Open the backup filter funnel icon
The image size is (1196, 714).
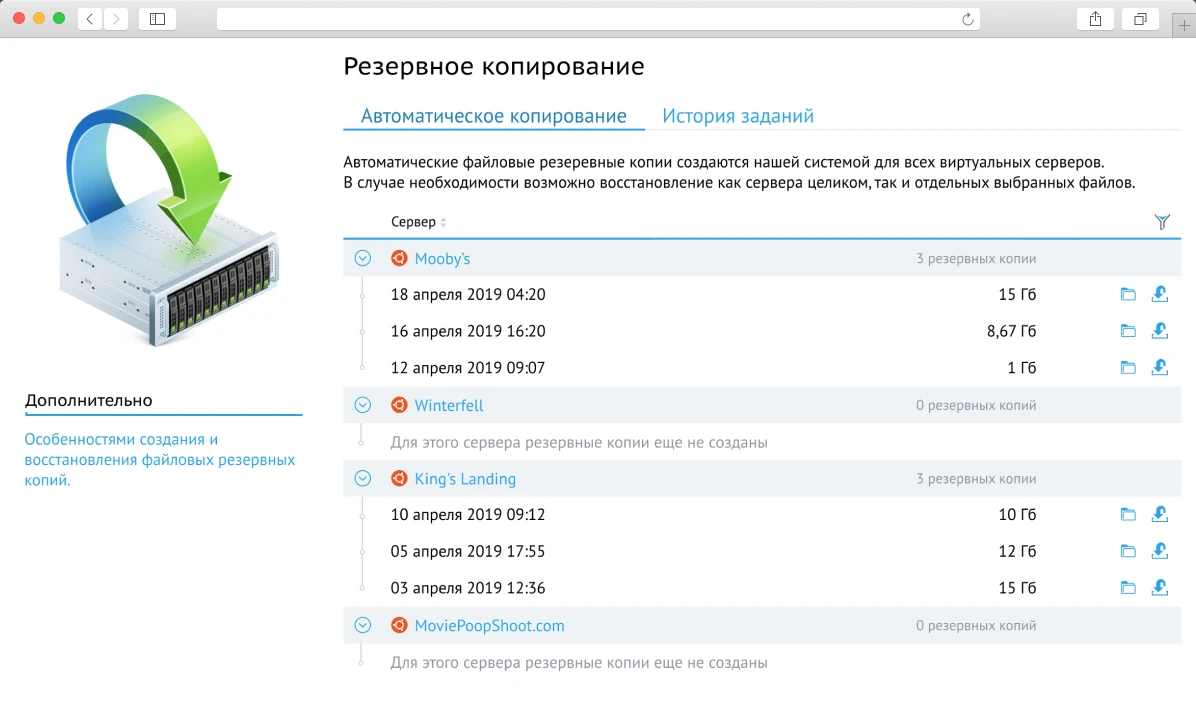tap(1162, 221)
